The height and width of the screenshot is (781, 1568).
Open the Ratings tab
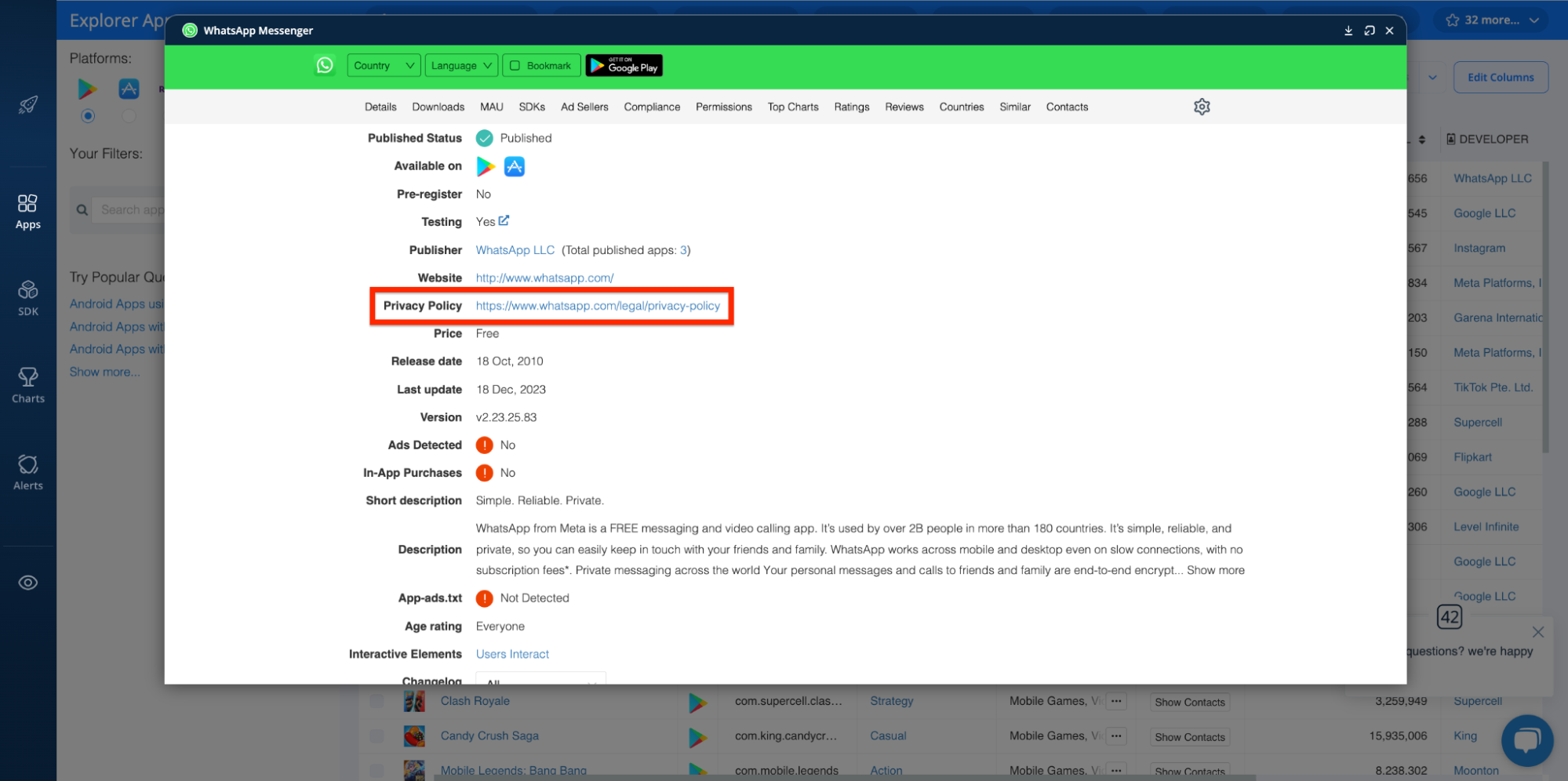pyautogui.click(x=851, y=107)
